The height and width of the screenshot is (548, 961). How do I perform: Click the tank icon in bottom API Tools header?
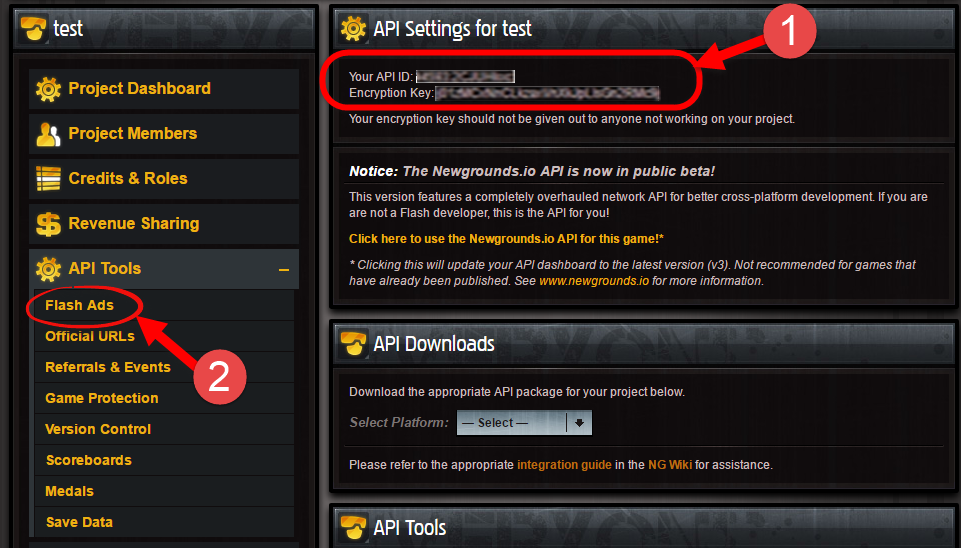(x=354, y=528)
